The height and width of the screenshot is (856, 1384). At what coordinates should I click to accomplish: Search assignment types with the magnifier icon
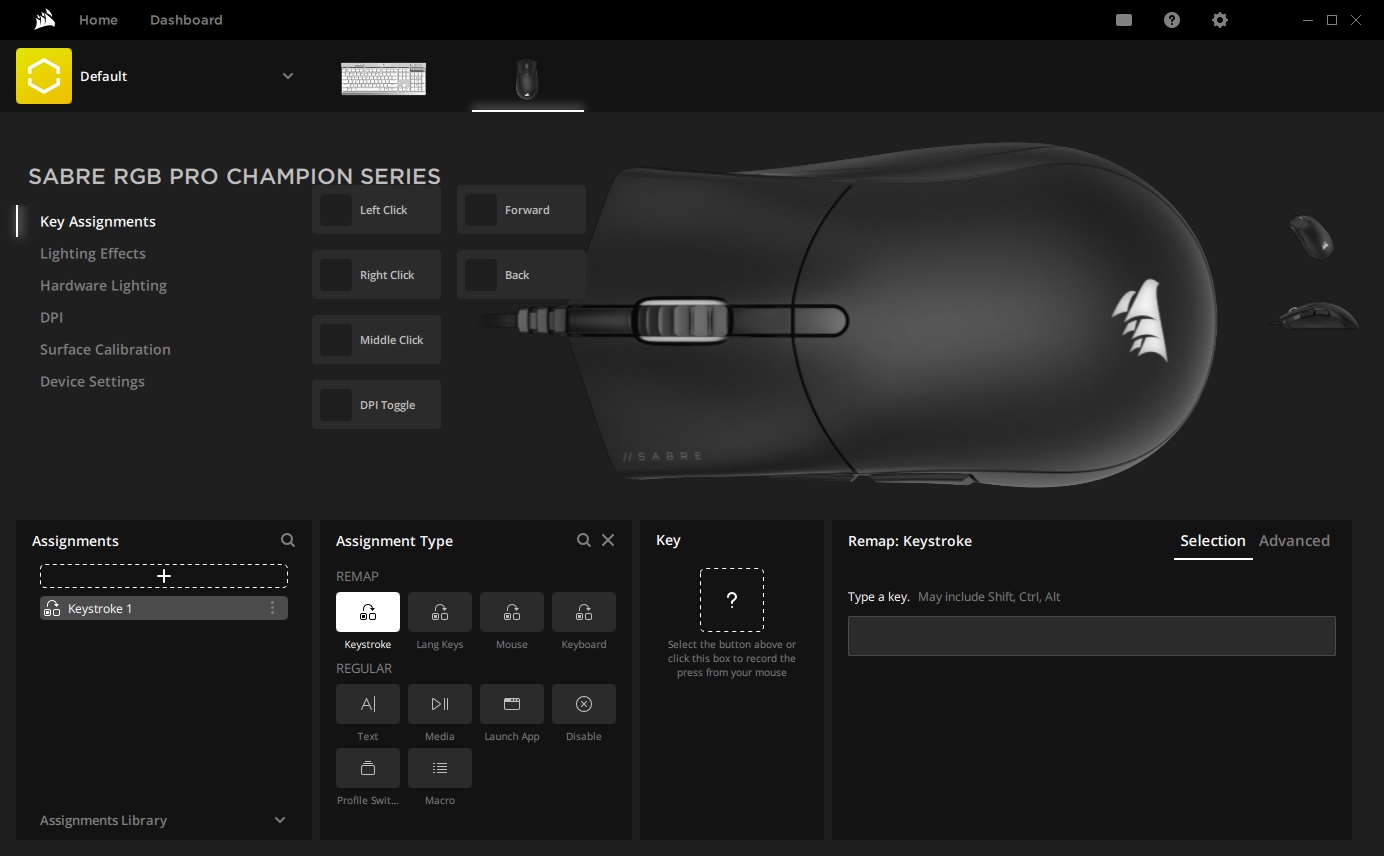[584, 540]
